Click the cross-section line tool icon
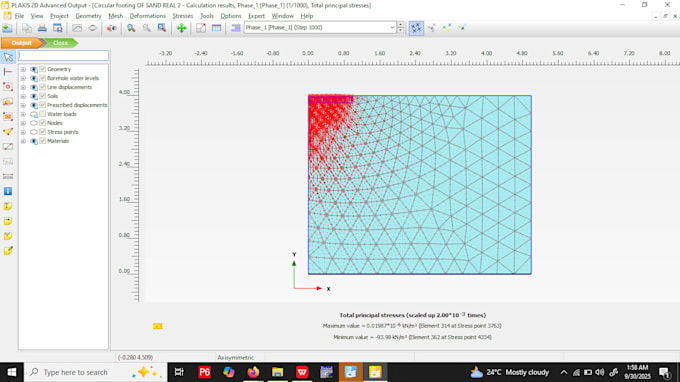The height and width of the screenshot is (382, 680). (x=201, y=28)
